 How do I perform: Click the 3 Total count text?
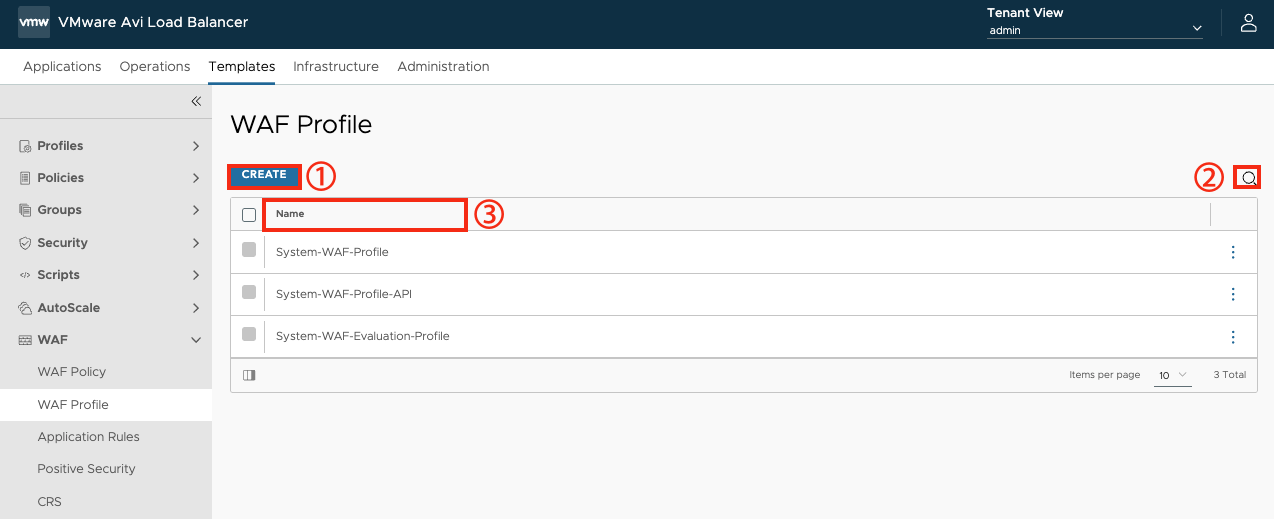pos(1230,375)
